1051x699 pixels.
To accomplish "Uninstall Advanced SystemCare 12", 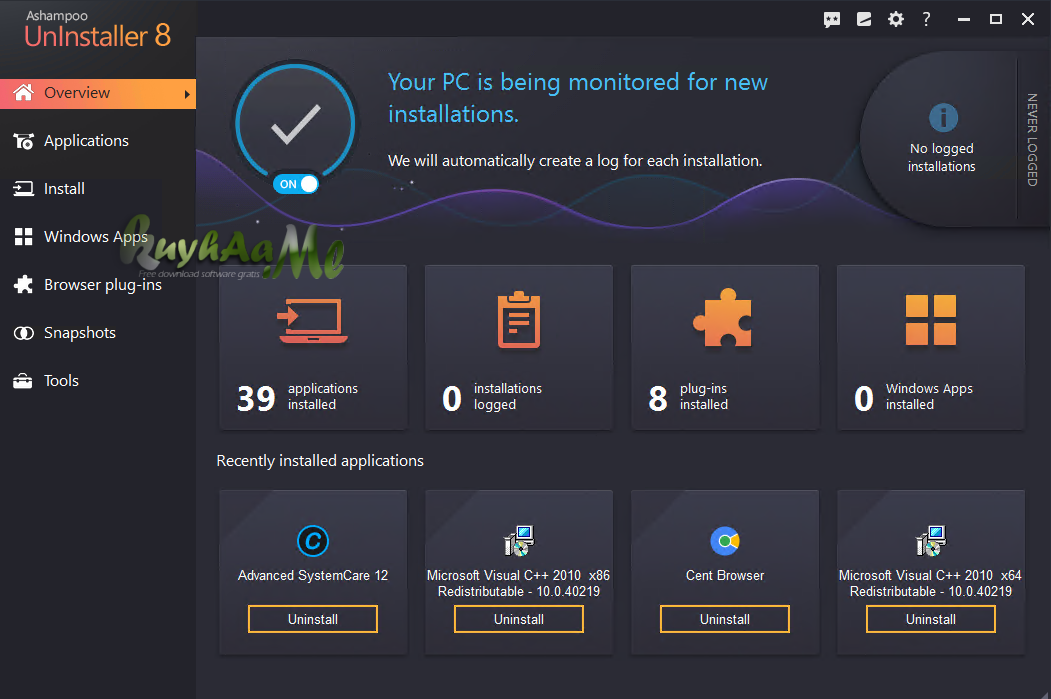I will pos(313,619).
